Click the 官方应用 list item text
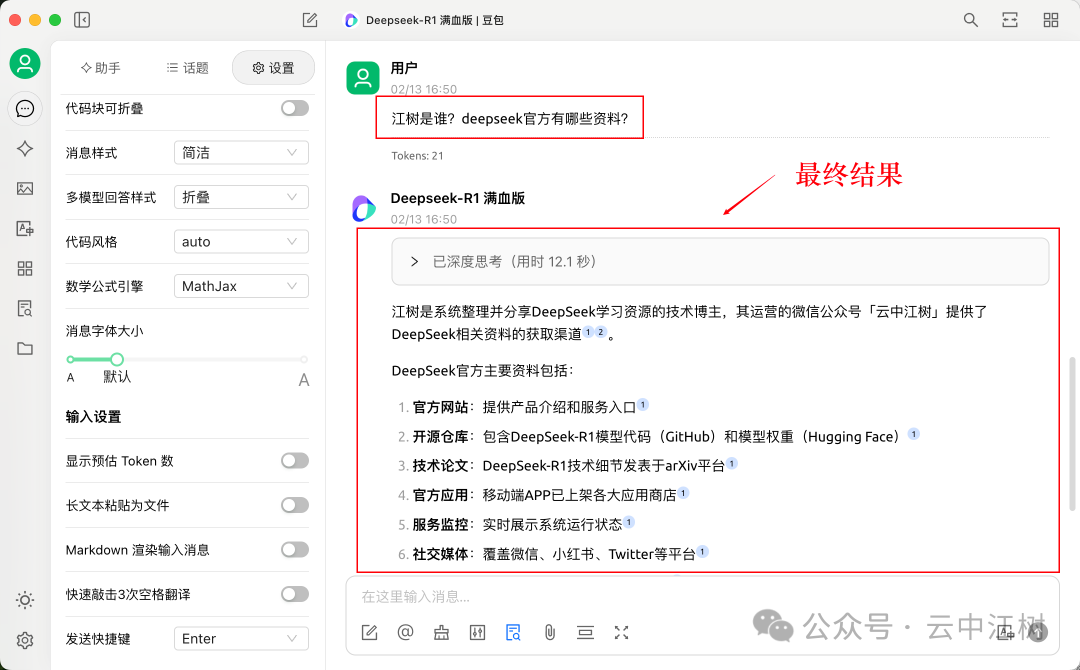The height and width of the screenshot is (670, 1080). (544, 495)
